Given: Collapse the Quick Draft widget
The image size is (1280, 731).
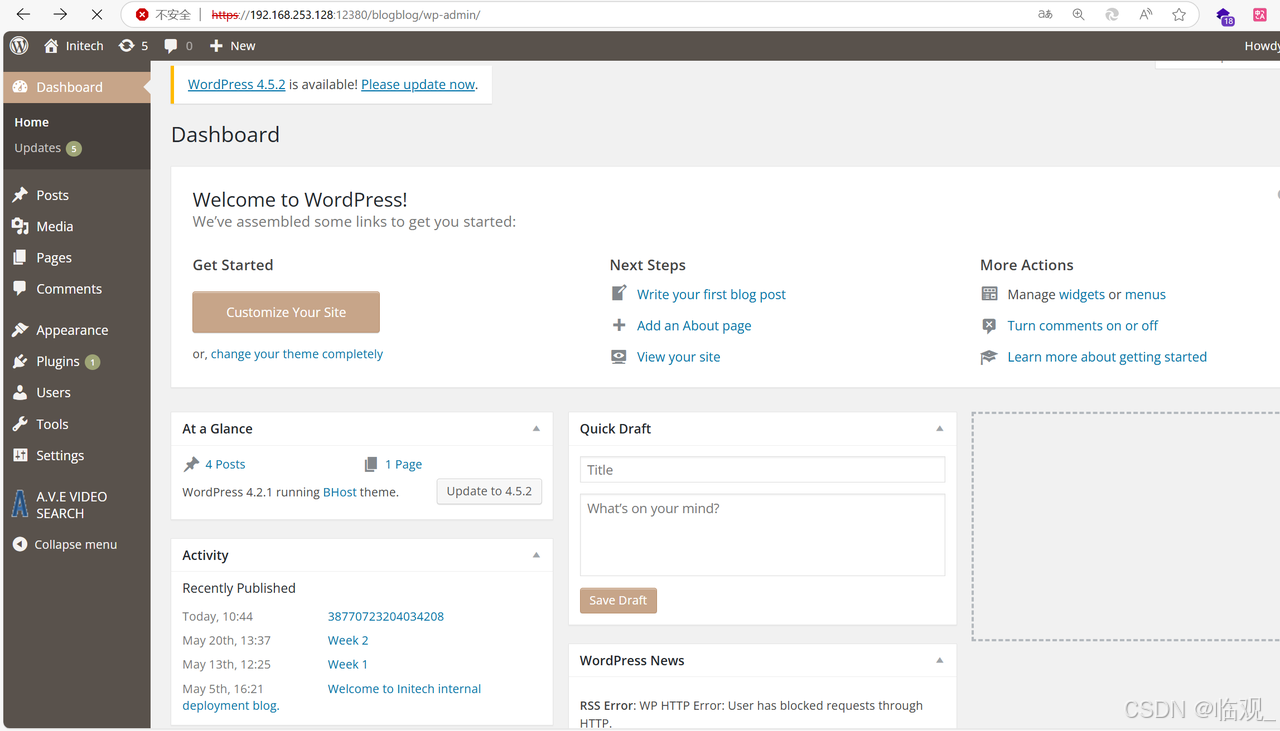Looking at the screenshot, I should point(939,428).
